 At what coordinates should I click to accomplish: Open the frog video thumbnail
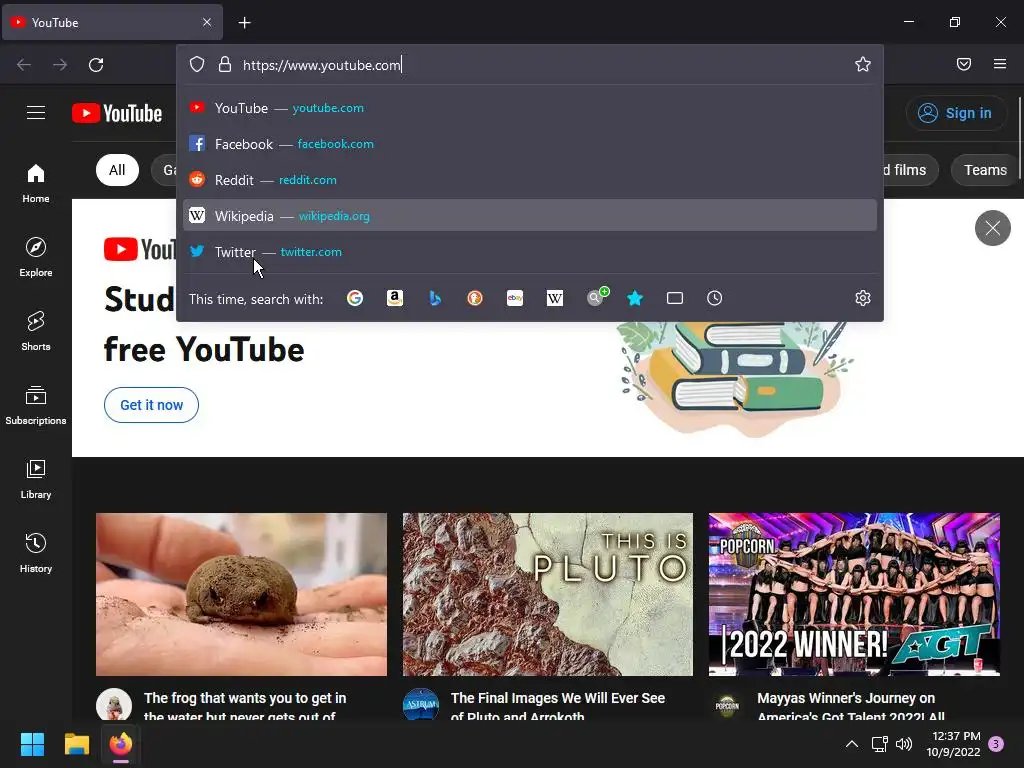[241, 594]
